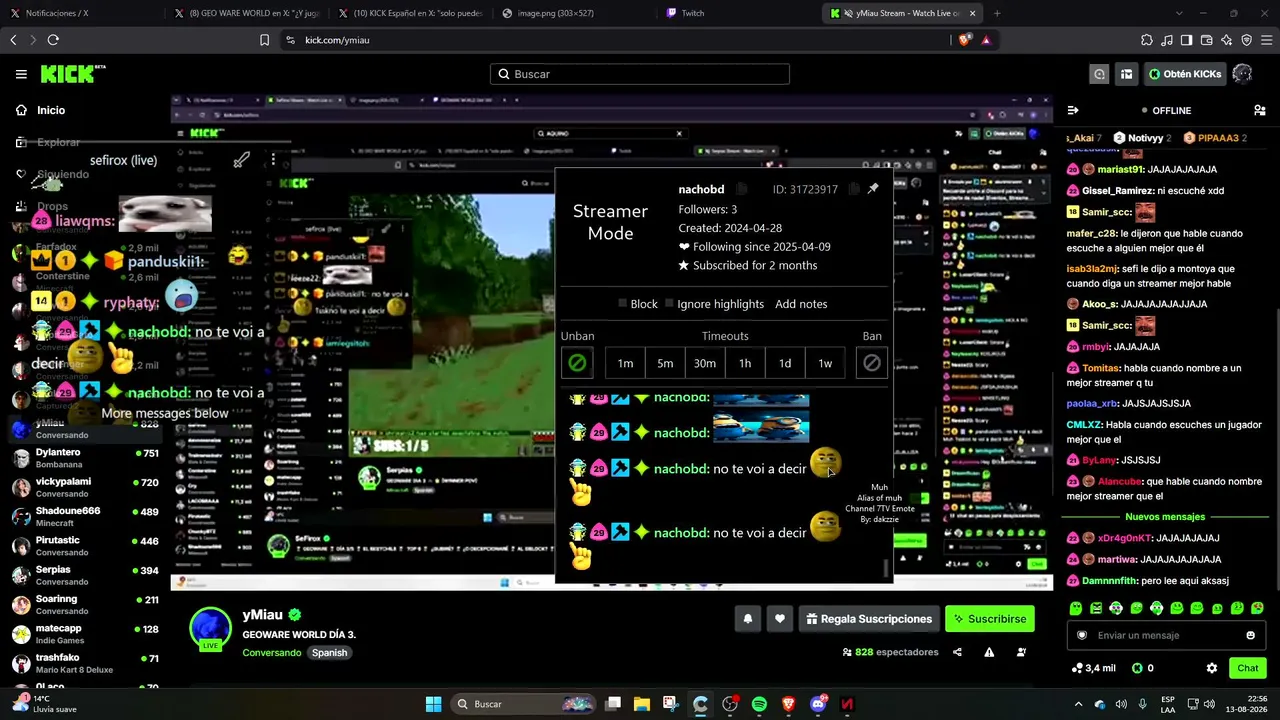The height and width of the screenshot is (720, 1280).
Task: Switch to the KICK Español en X tab
Action: (x=410, y=13)
